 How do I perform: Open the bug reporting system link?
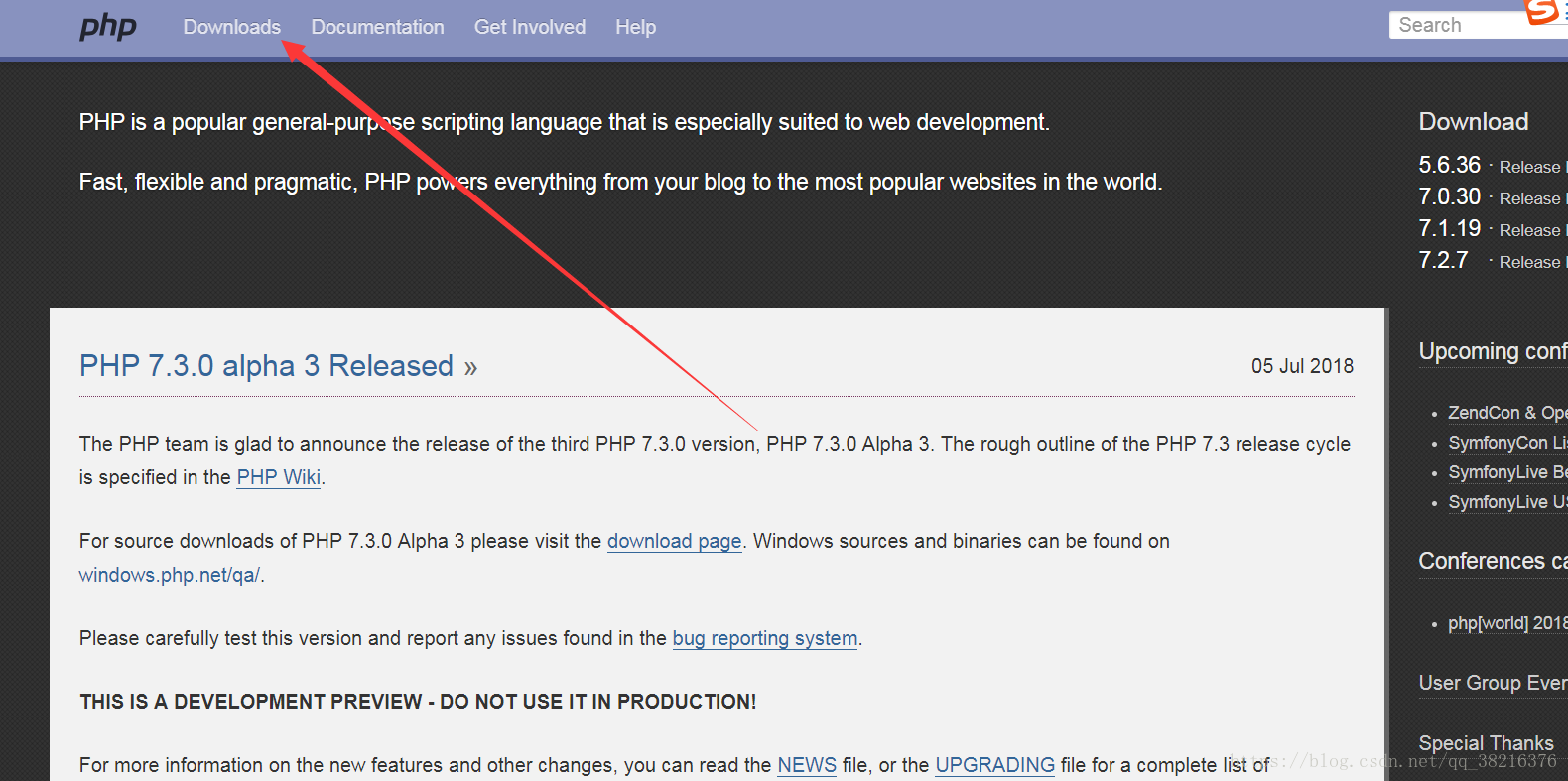click(765, 638)
